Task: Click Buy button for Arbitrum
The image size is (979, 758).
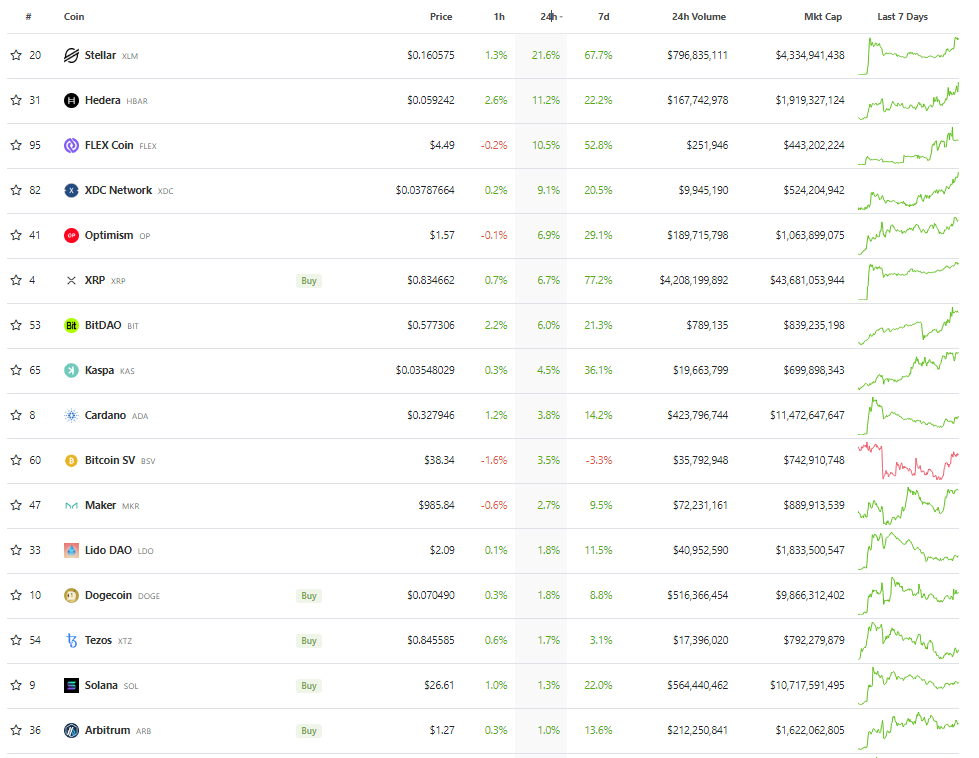Action: tap(309, 730)
